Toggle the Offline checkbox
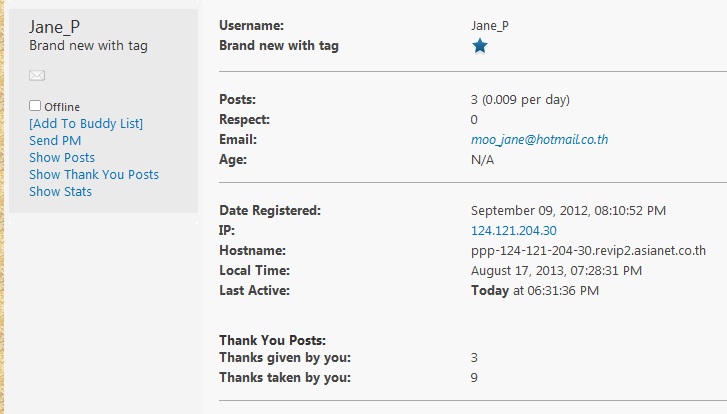The image size is (727, 414). click(x=35, y=105)
